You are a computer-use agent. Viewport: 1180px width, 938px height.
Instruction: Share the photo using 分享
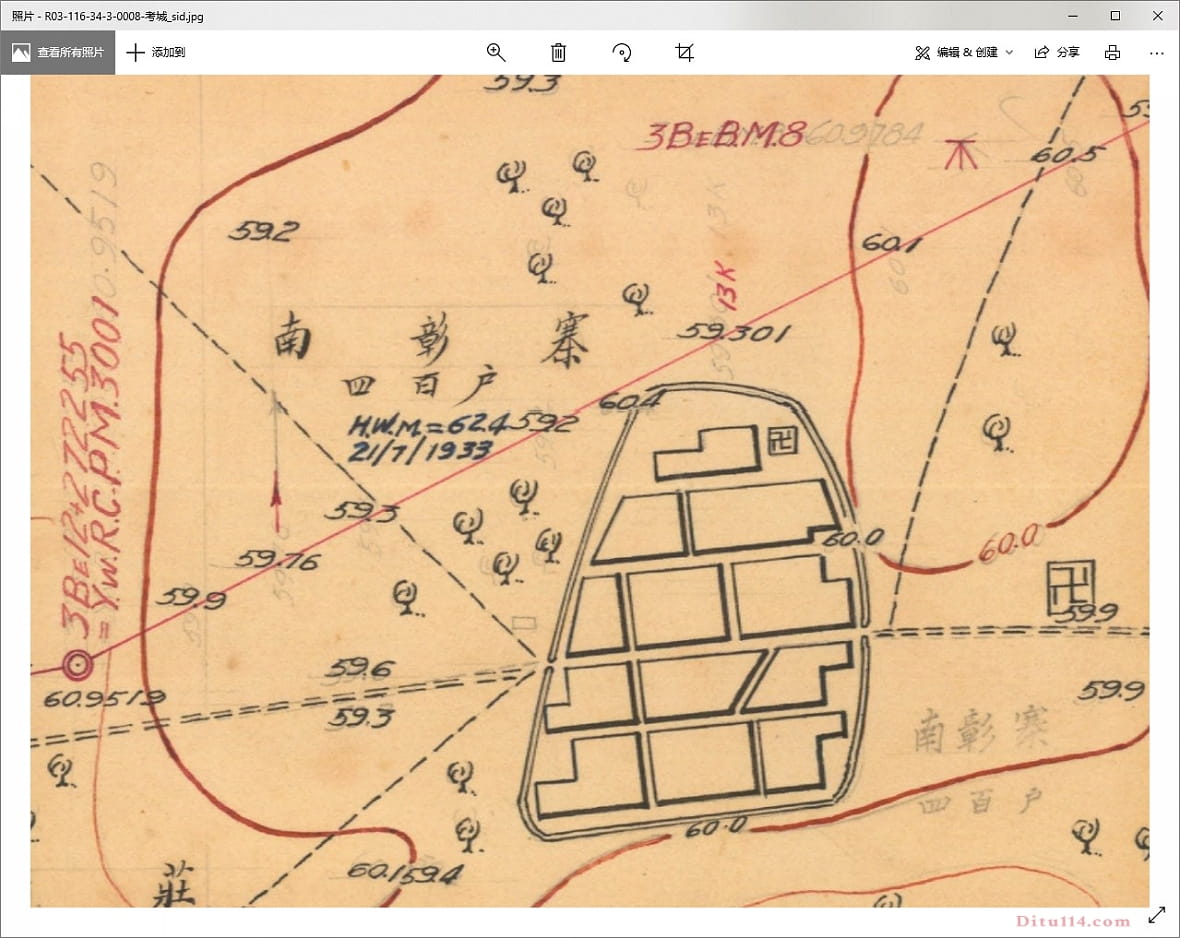coord(1057,53)
